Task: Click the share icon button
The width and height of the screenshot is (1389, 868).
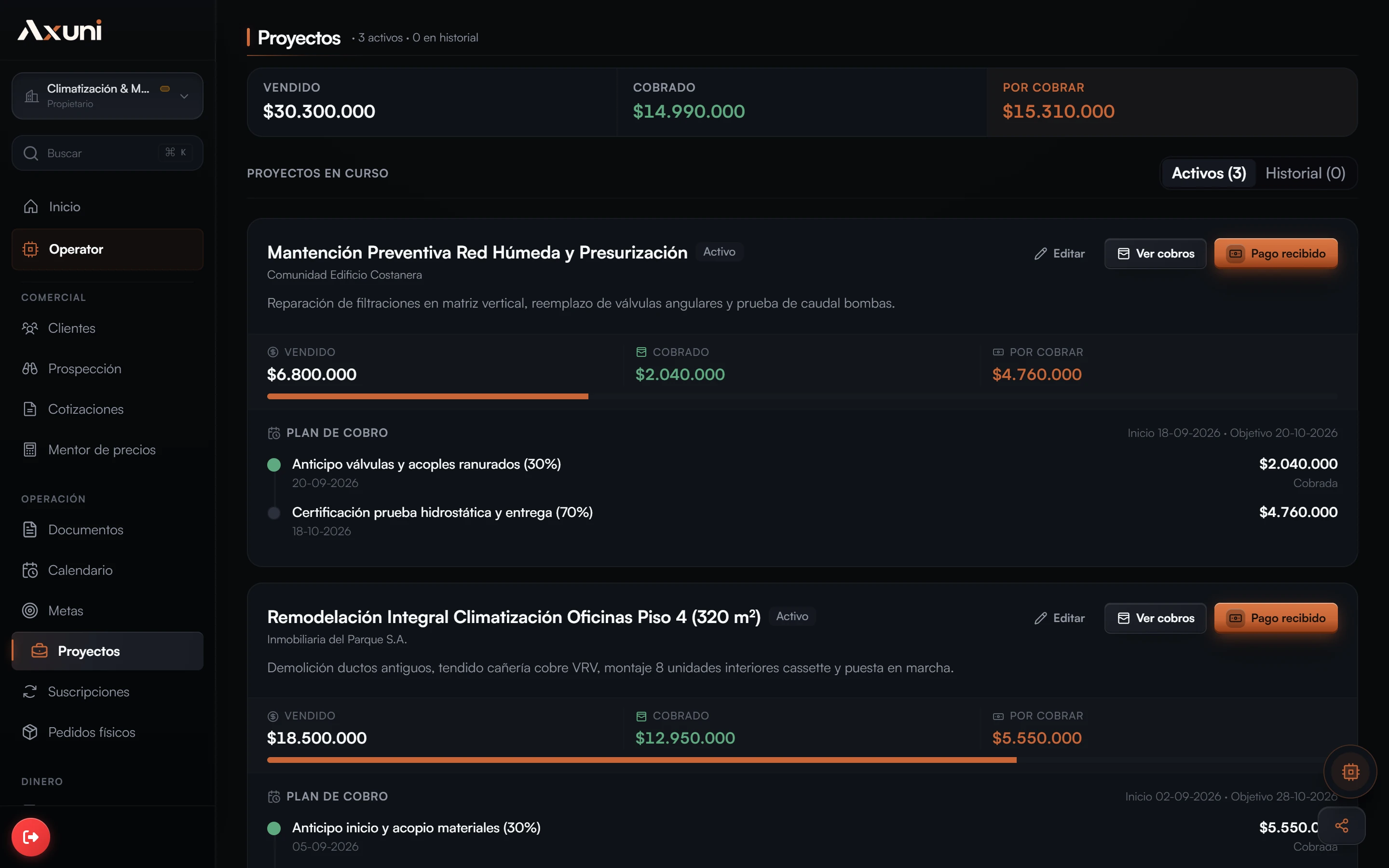Action: pyautogui.click(x=1341, y=826)
